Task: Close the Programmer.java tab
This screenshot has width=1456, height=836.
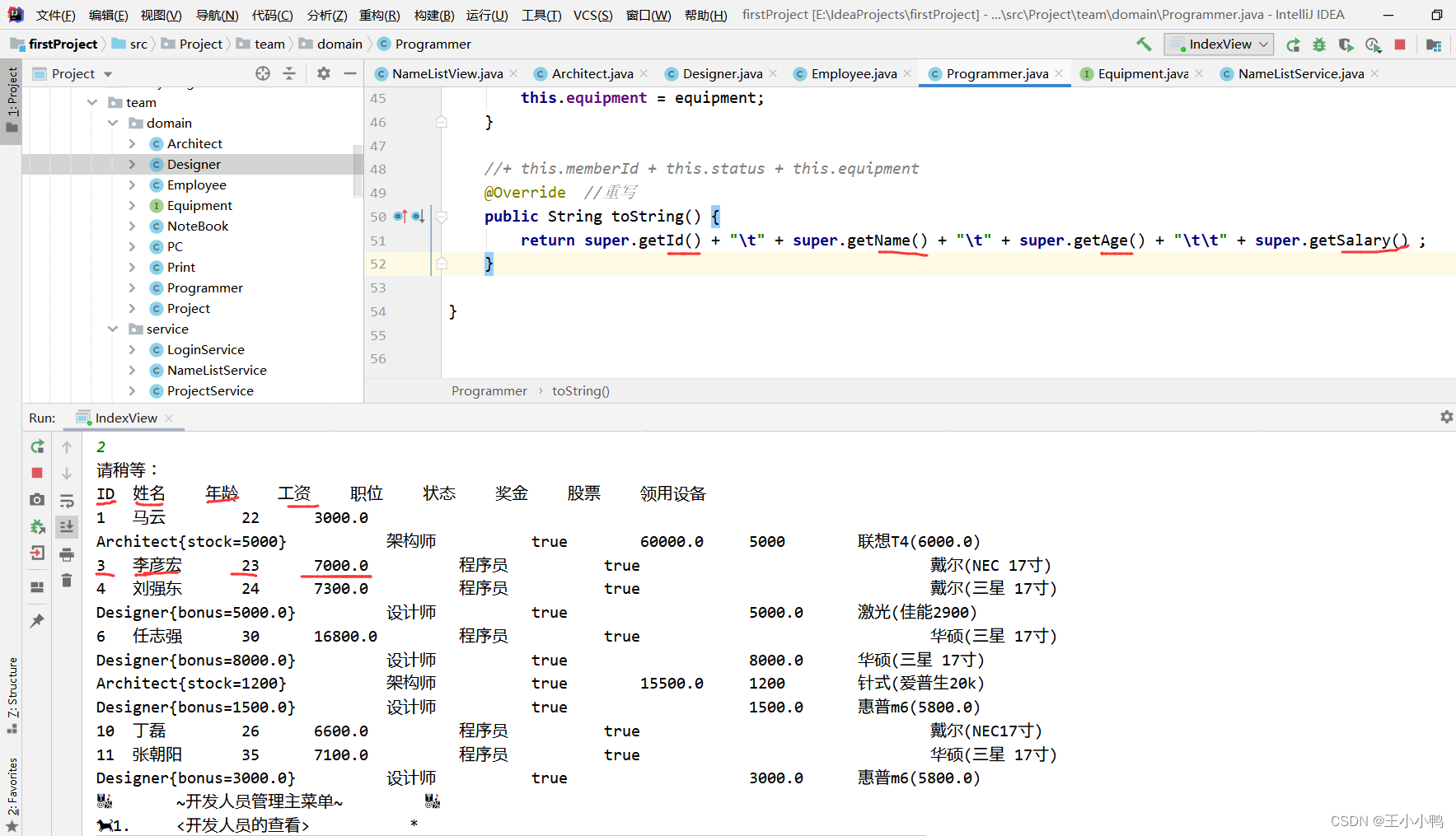Action: click(1059, 74)
